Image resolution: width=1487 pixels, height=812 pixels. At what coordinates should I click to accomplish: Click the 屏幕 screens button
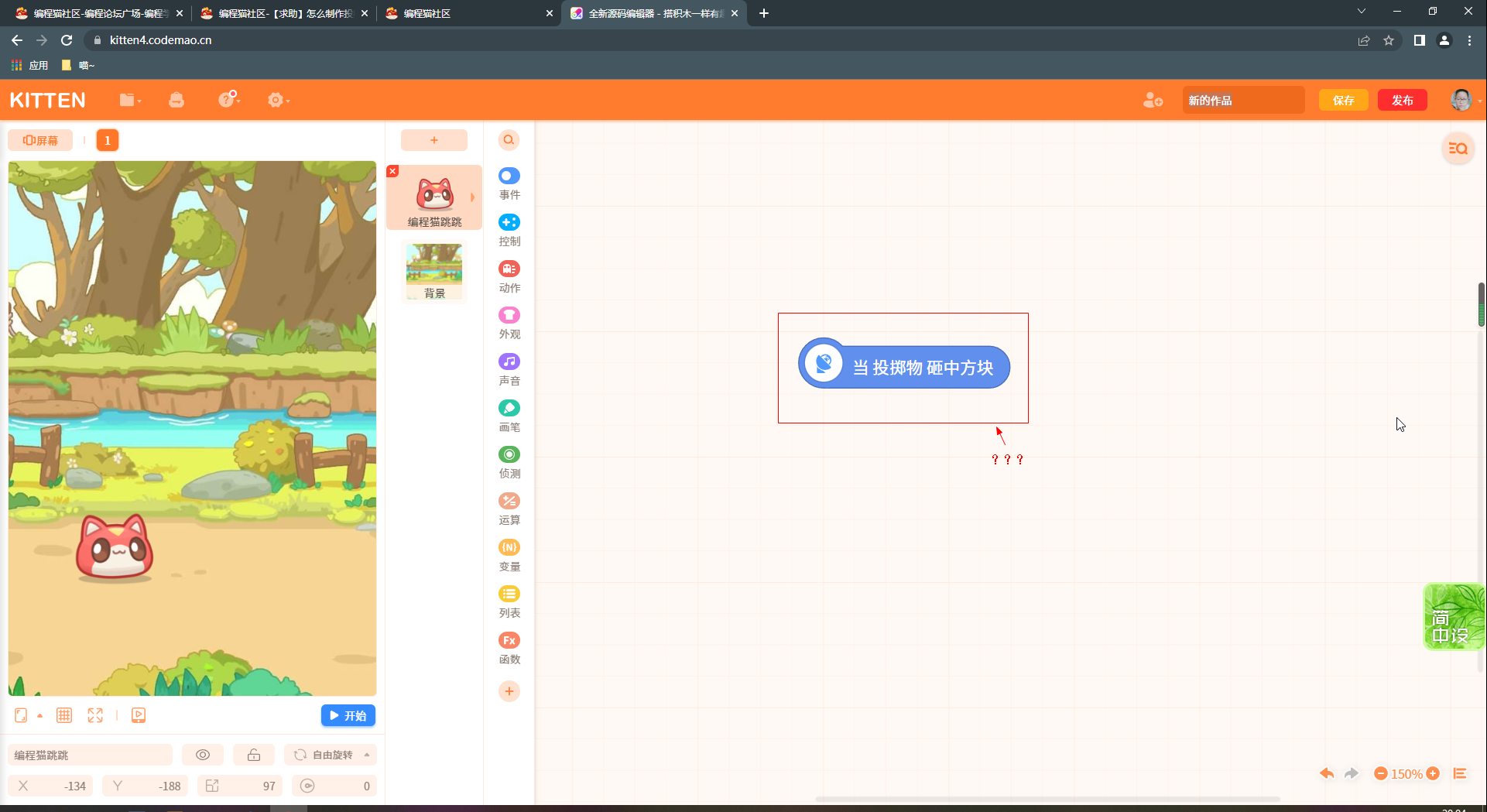coord(40,140)
